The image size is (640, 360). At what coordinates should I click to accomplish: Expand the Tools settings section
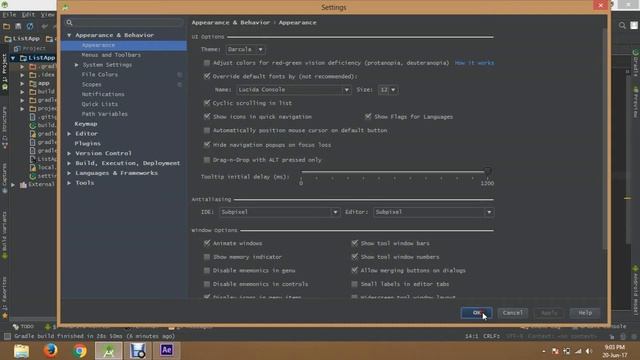pyautogui.click(x=69, y=183)
